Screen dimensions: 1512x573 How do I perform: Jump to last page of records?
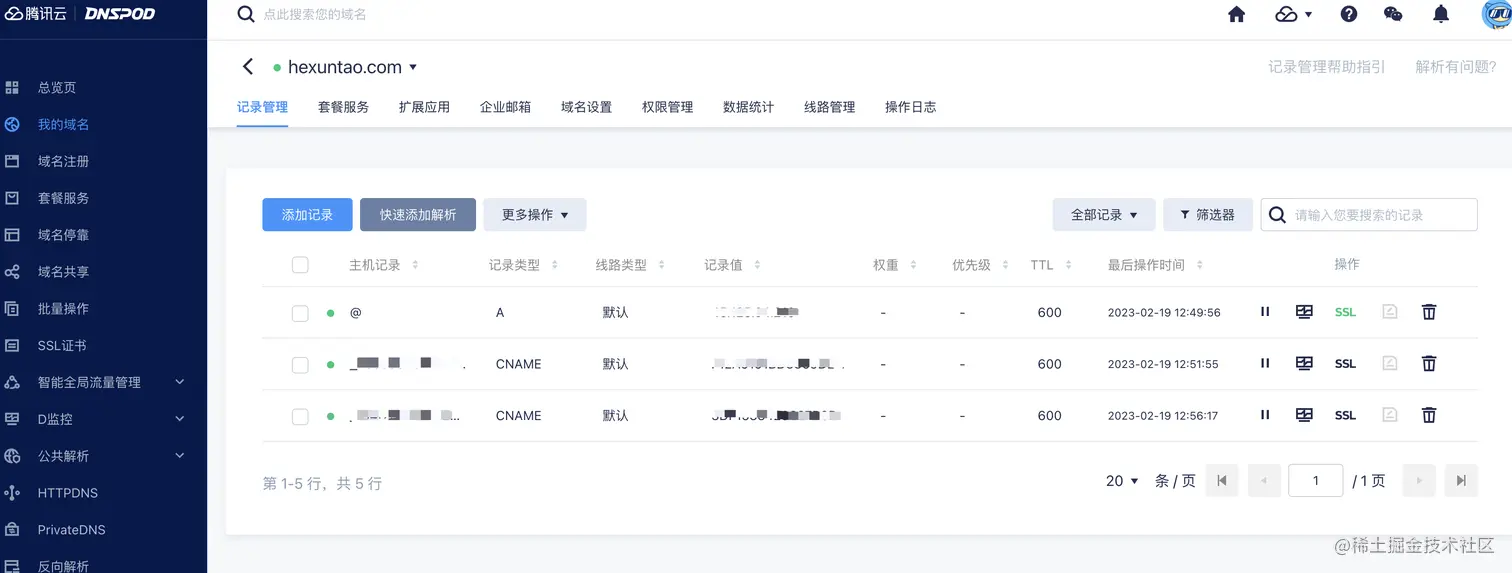coord(1461,480)
